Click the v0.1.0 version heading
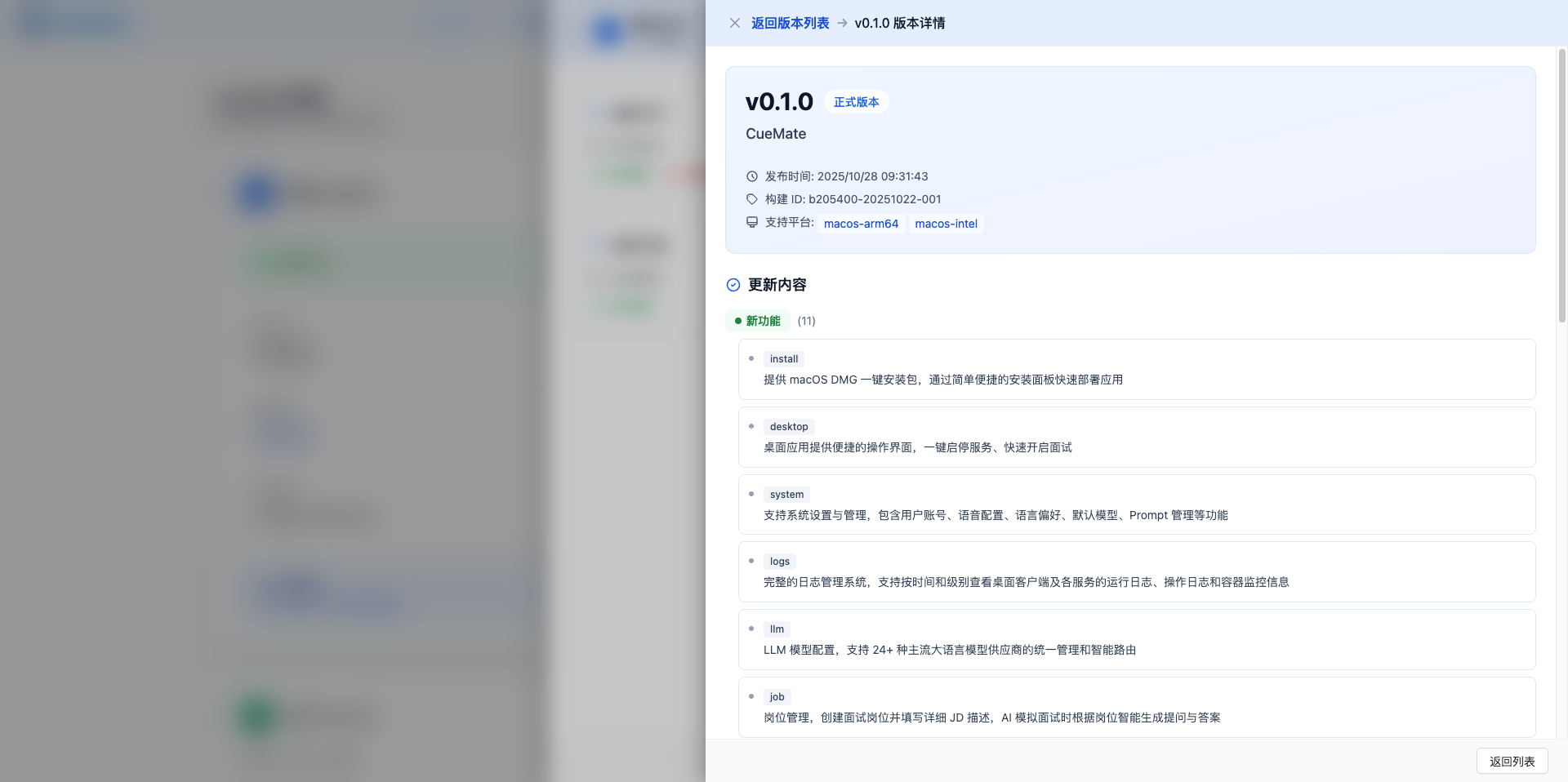 pos(779,102)
